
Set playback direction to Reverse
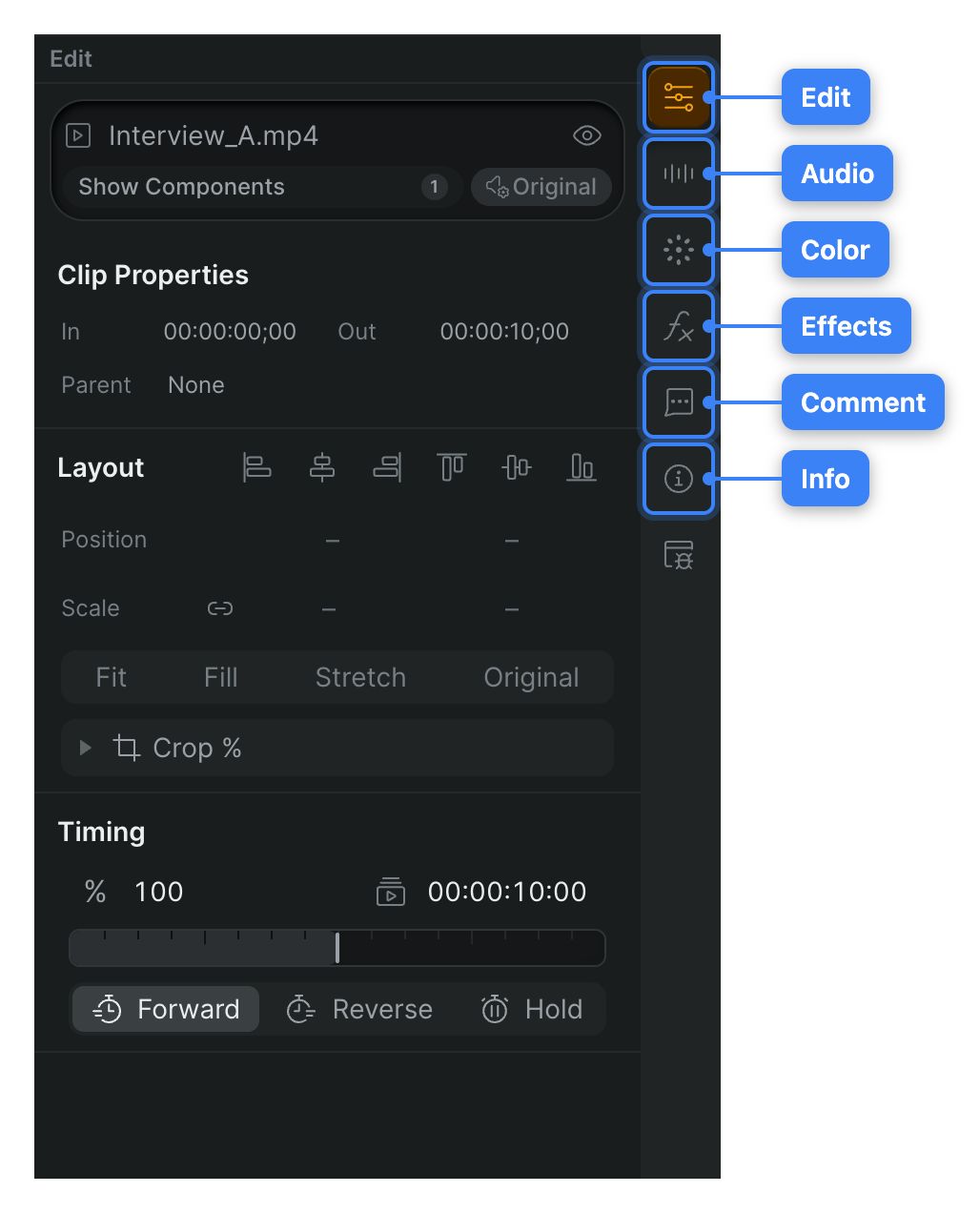[x=359, y=1009]
